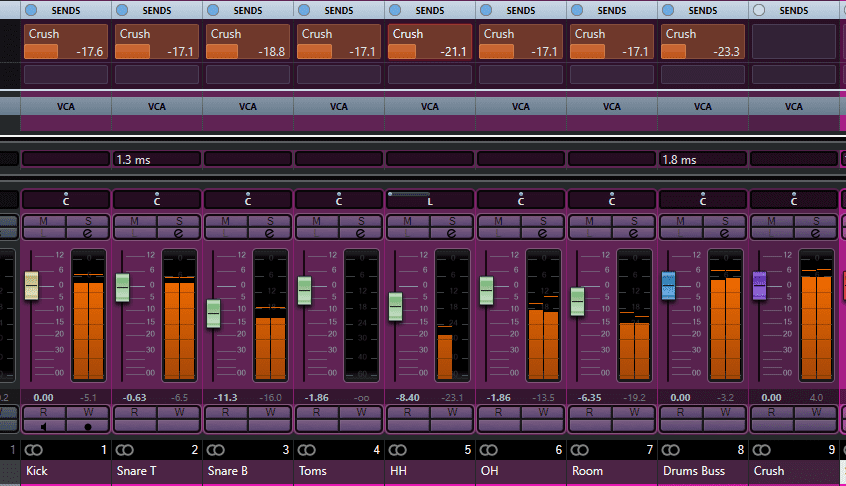The width and height of the screenshot is (846, 486).
Task: Enable Read automation on Snare T
Action: (x=135, y=413)
